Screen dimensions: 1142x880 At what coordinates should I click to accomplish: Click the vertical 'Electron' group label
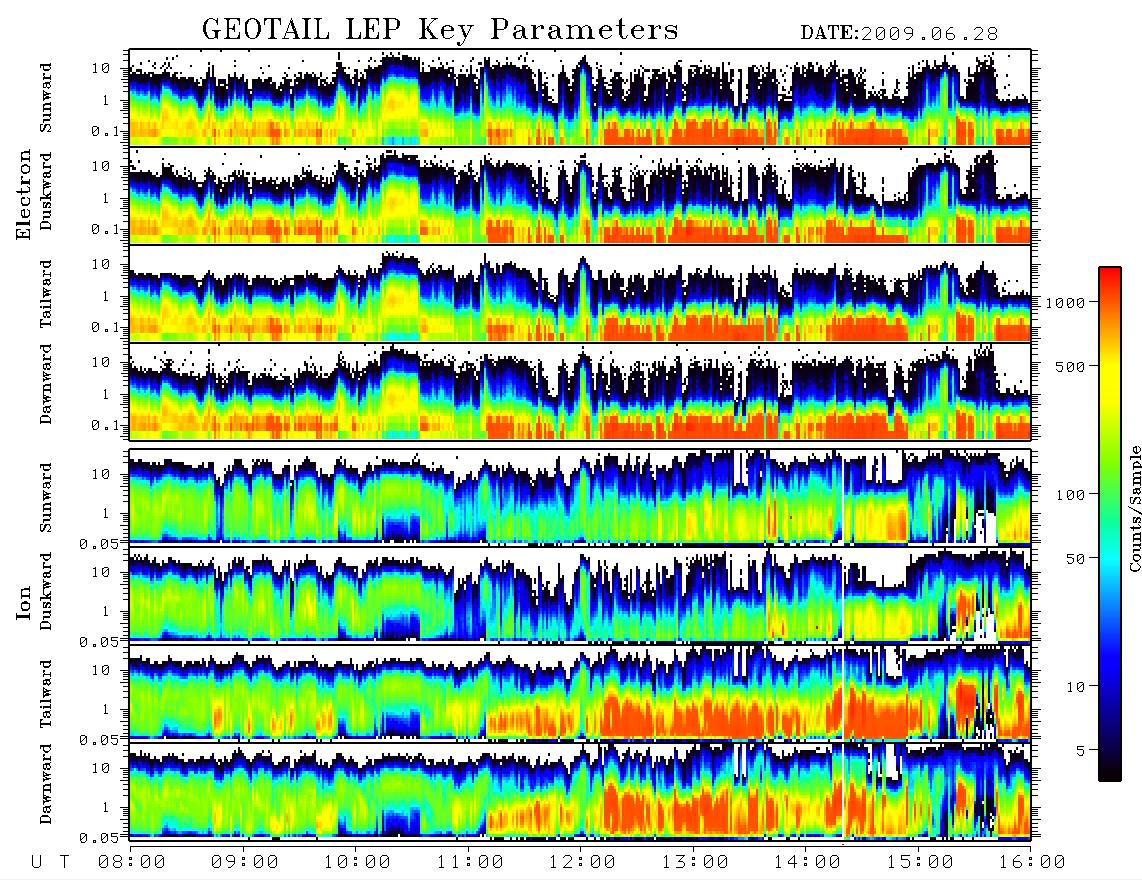pos(24,195)
